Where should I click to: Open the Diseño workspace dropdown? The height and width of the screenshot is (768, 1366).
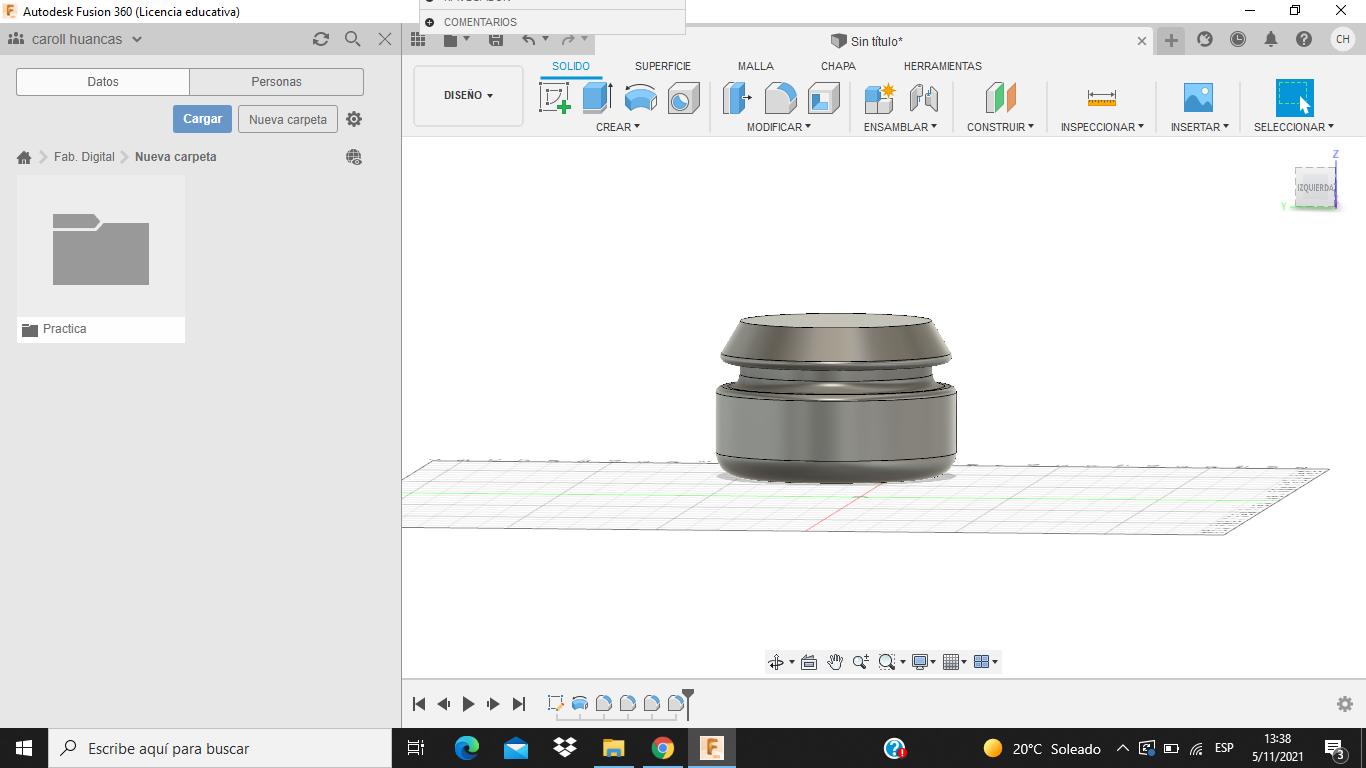point(468,96)
